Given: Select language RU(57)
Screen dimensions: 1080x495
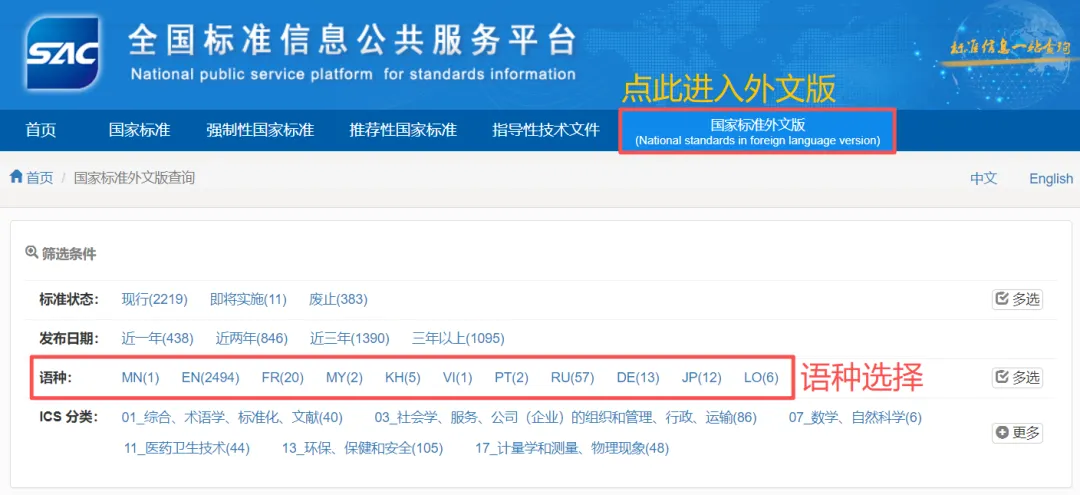Looking at the screenshot, I should (572, 377).
